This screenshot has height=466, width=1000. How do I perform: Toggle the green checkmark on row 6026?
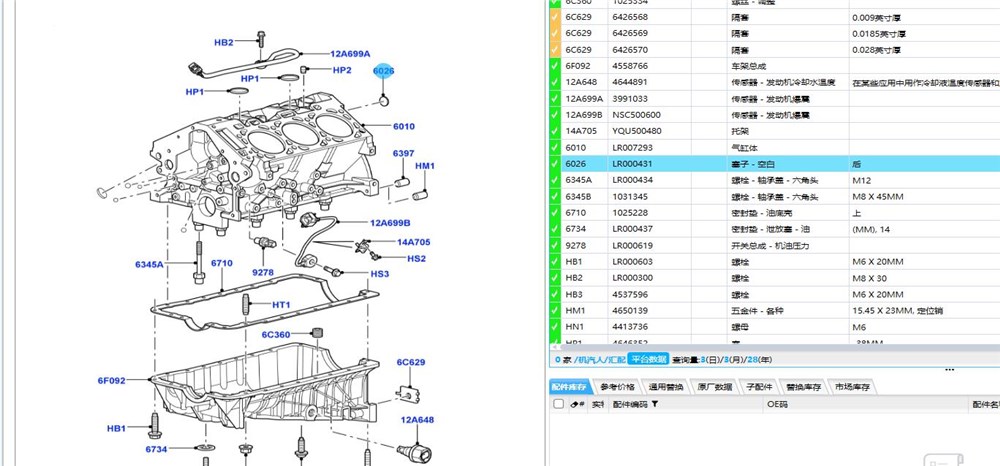tap(554, 164)
